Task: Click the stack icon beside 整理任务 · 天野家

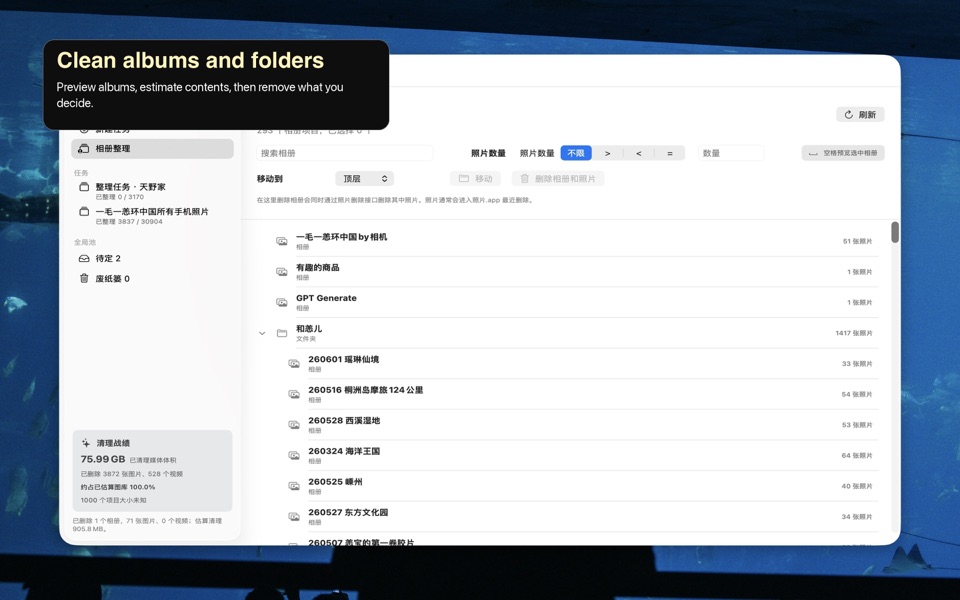Action: click(84, 187)
